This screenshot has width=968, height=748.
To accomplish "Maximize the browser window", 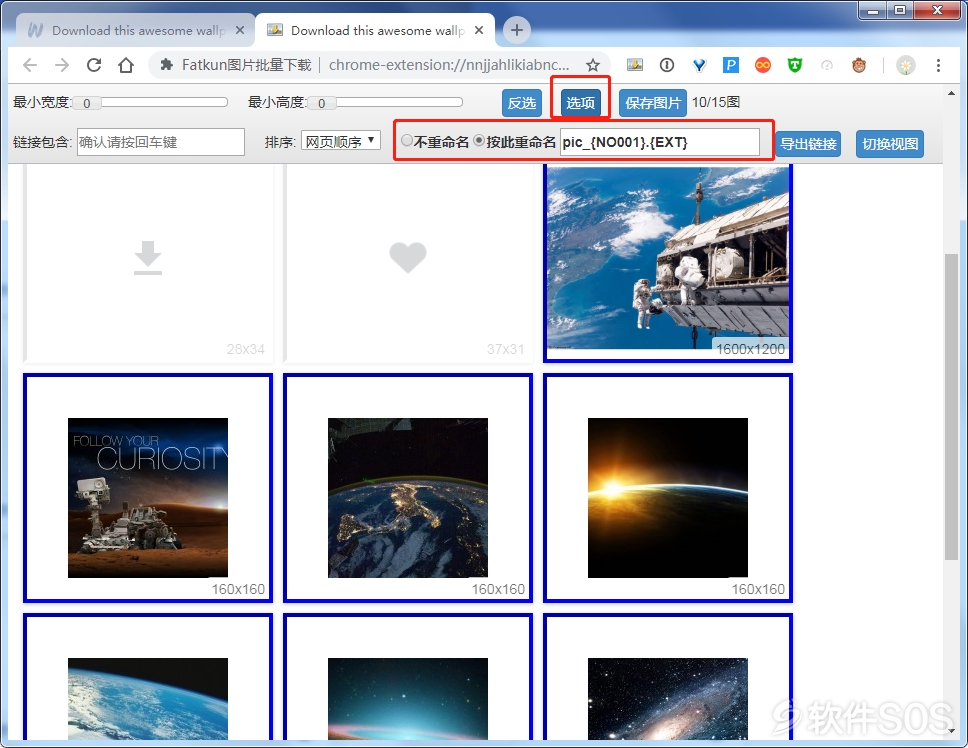I will tap(900, 10).
